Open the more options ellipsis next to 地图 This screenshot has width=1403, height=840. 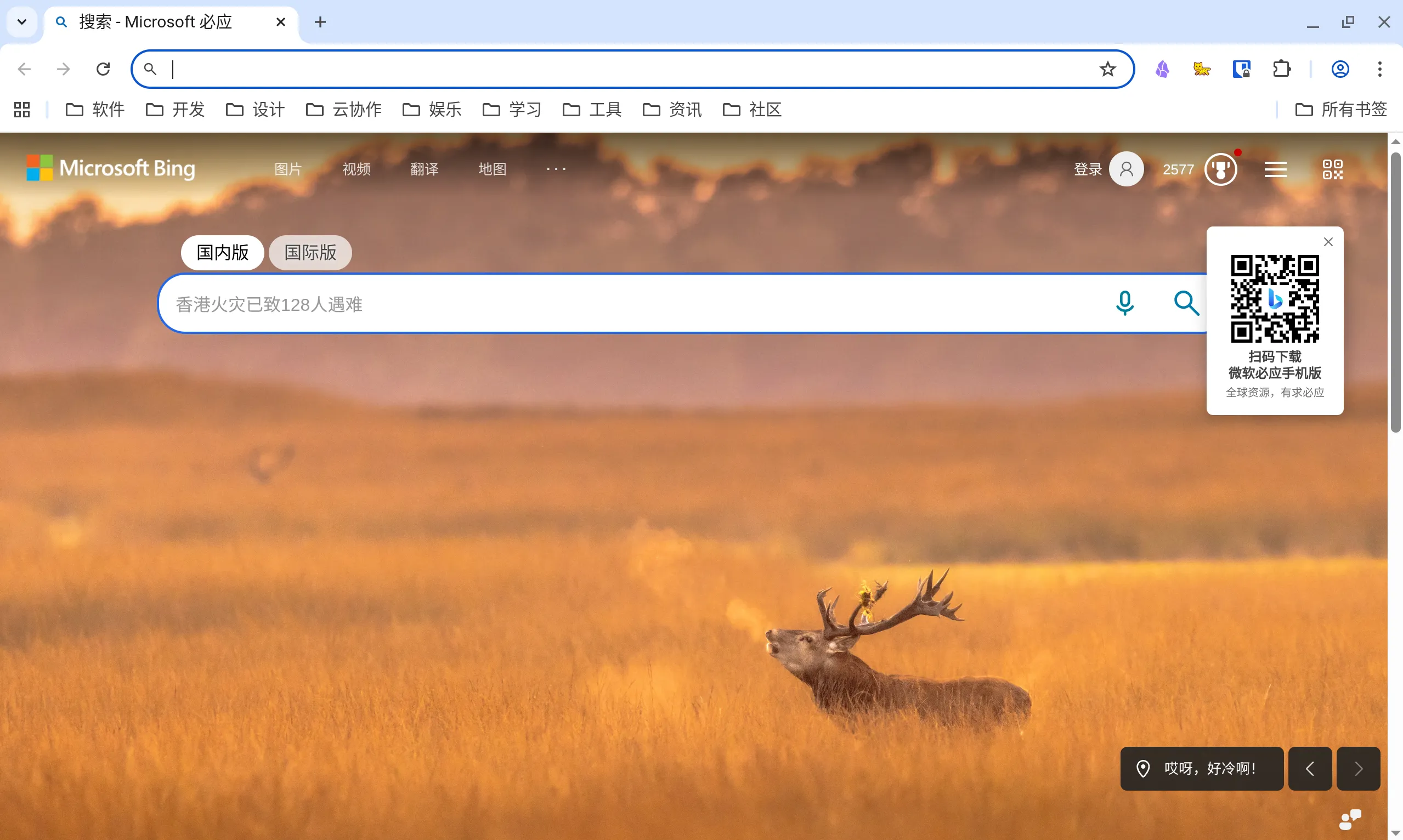(556, 168)
